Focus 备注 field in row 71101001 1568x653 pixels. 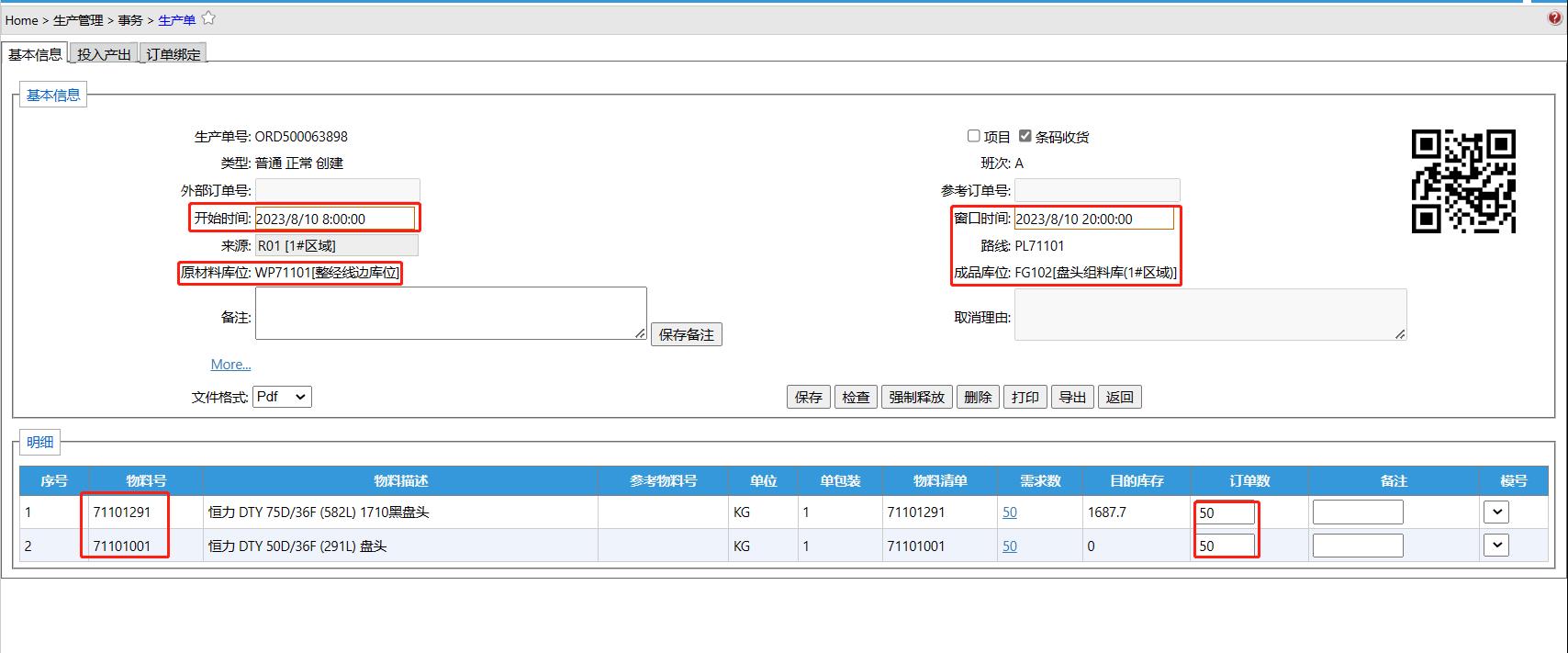click(1358, 546)
